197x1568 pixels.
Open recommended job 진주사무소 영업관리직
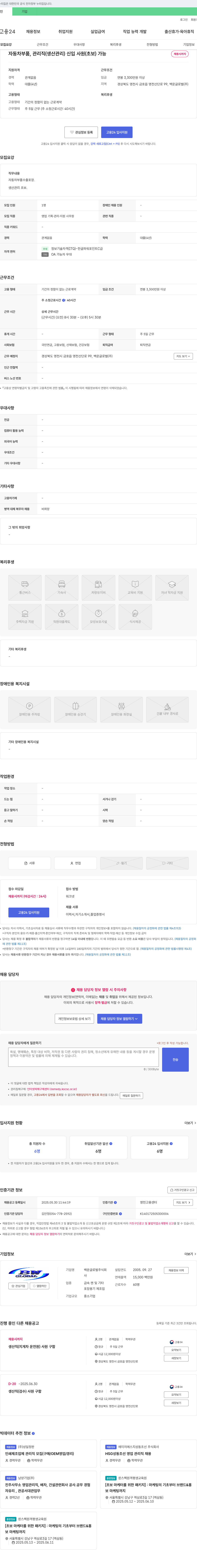[48, 1488]
